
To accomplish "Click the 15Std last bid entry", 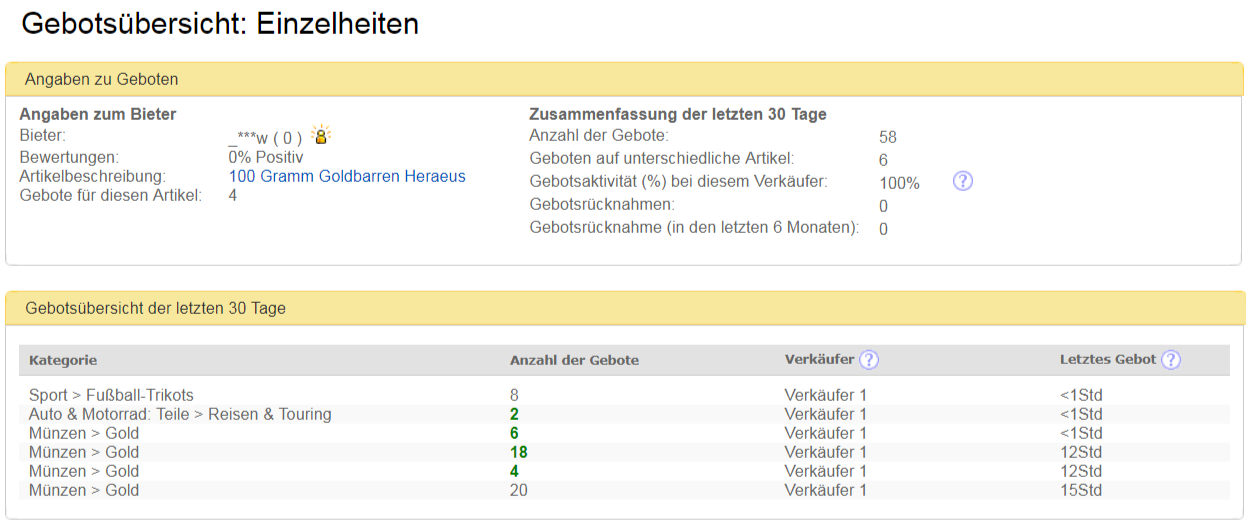I will (1081, 490).
